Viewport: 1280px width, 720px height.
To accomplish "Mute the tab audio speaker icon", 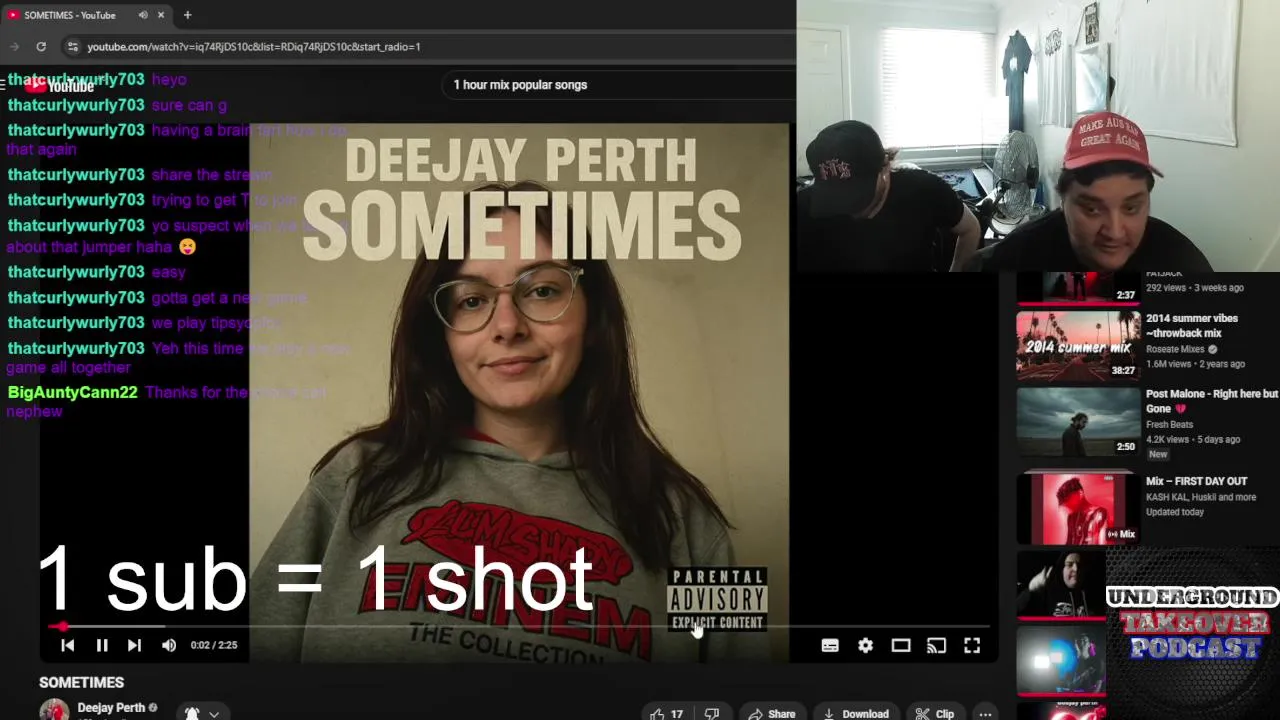I will click(x=143, y=15).
